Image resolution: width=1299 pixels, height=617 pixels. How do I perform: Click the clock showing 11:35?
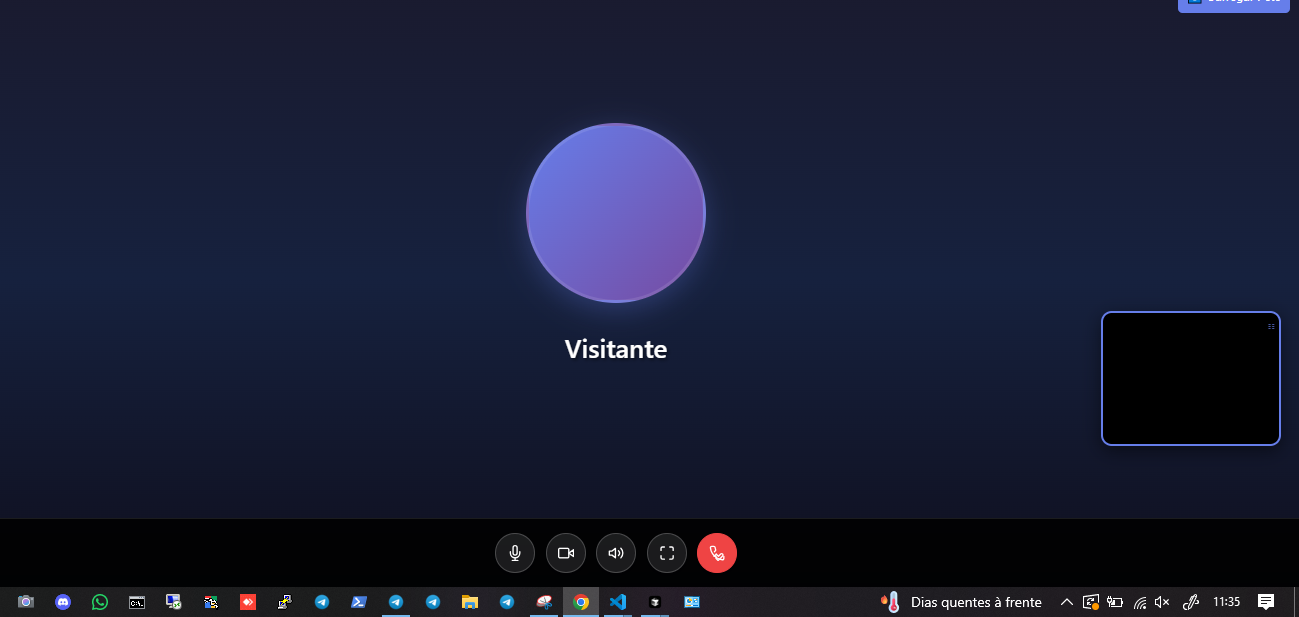coord(1226,602)
